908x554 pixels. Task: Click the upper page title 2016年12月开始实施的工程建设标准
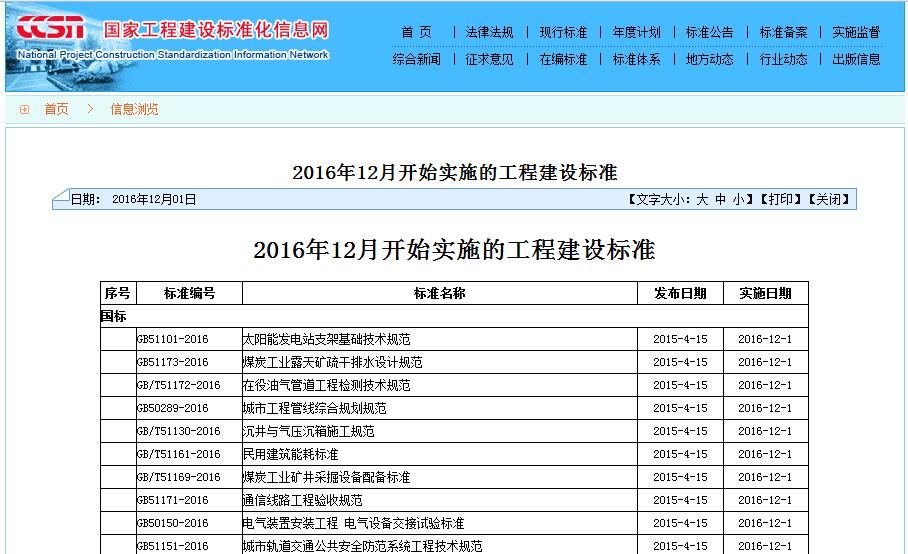[455, 173]
